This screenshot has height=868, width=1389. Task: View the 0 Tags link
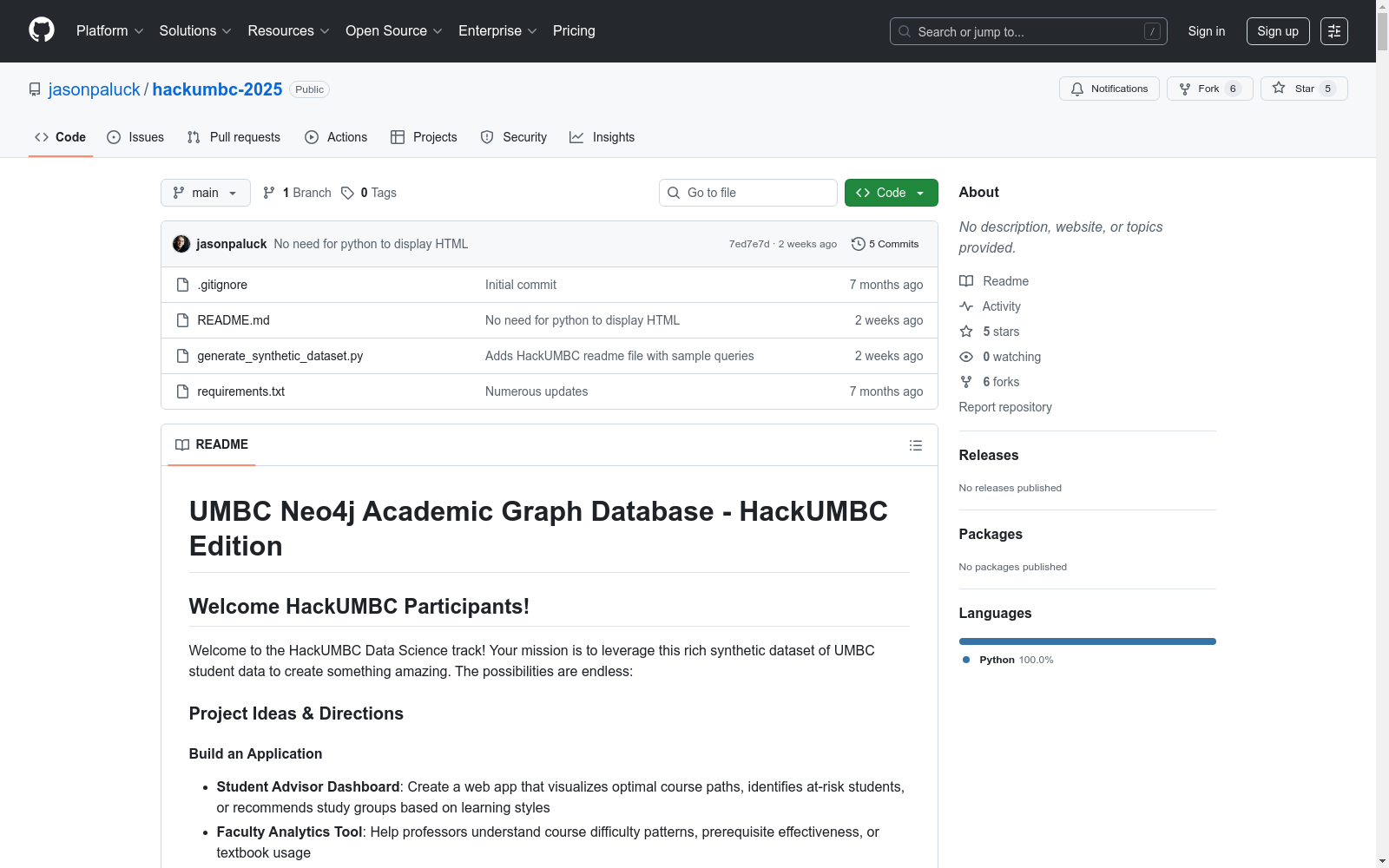(369, 193)
